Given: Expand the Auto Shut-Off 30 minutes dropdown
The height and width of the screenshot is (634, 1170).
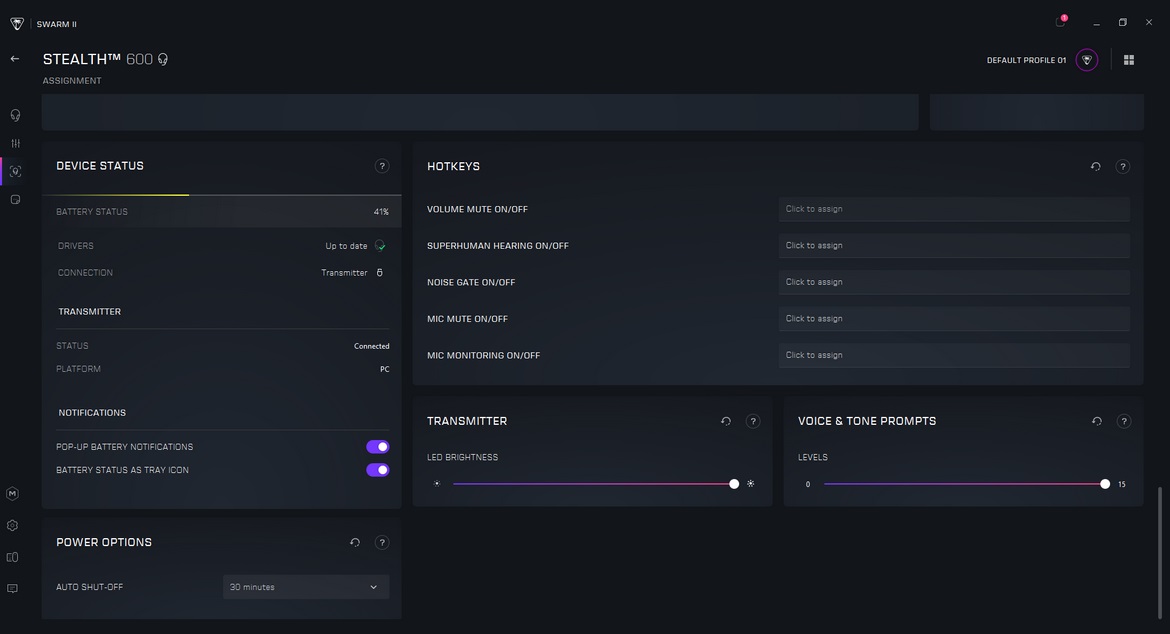Looking at the screenshot, I should coord(306,587).
